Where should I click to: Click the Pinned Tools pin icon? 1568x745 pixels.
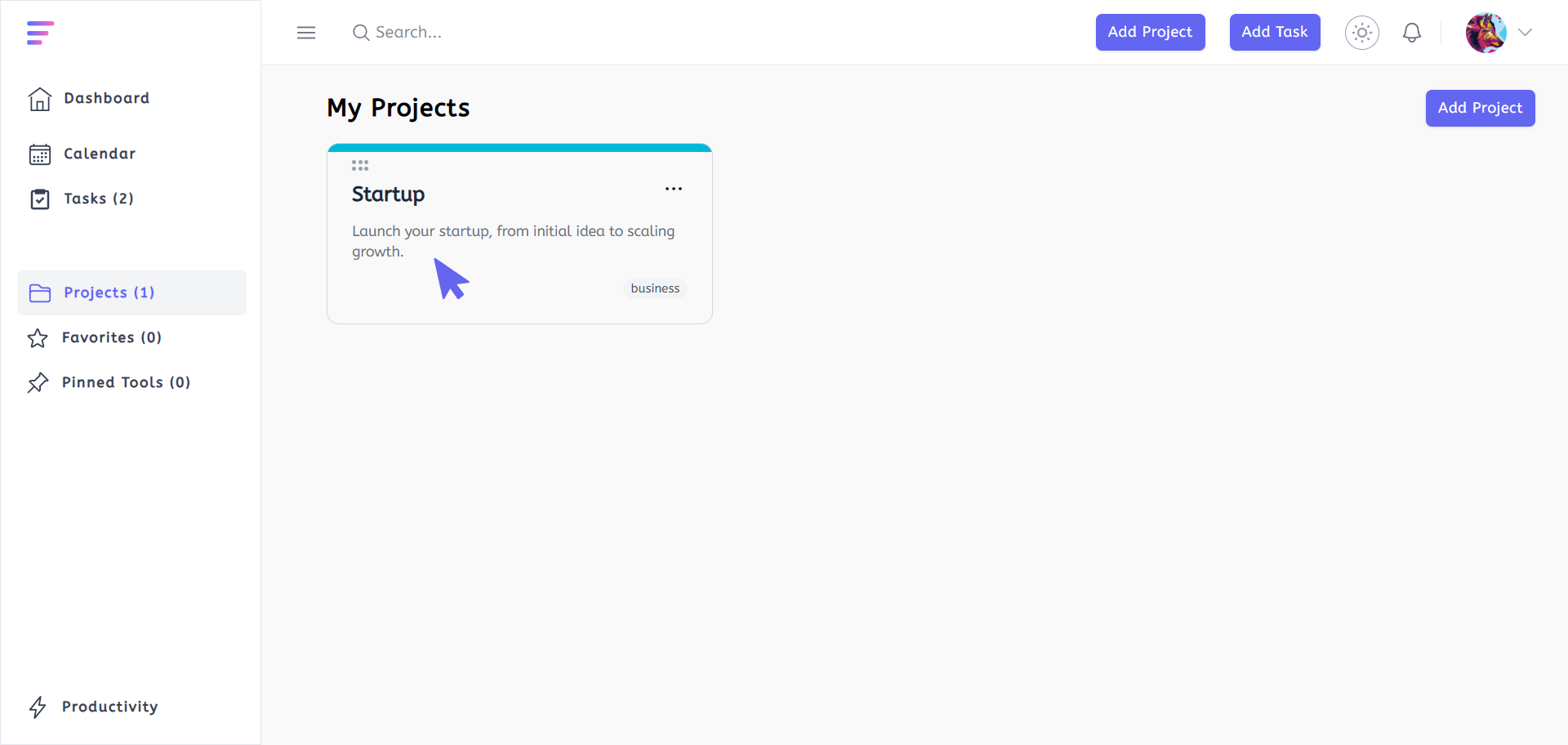click(x=38, y=382)
